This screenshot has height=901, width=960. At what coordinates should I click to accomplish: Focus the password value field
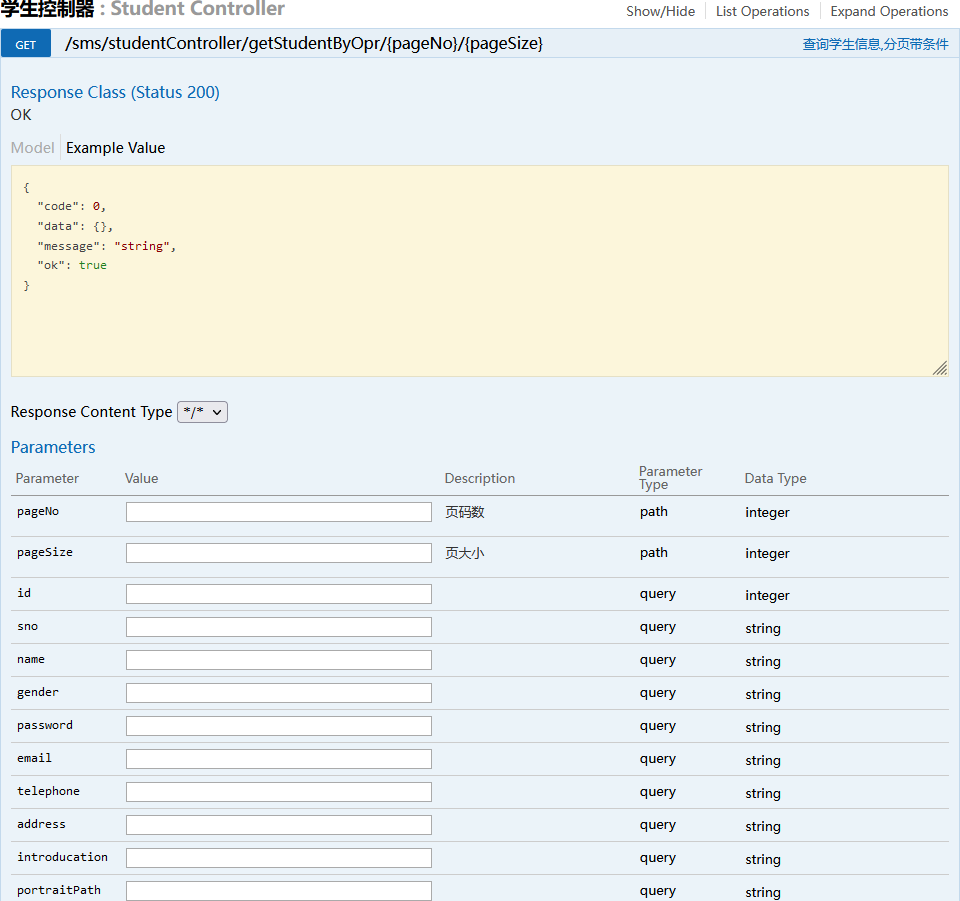click(279, 726)
